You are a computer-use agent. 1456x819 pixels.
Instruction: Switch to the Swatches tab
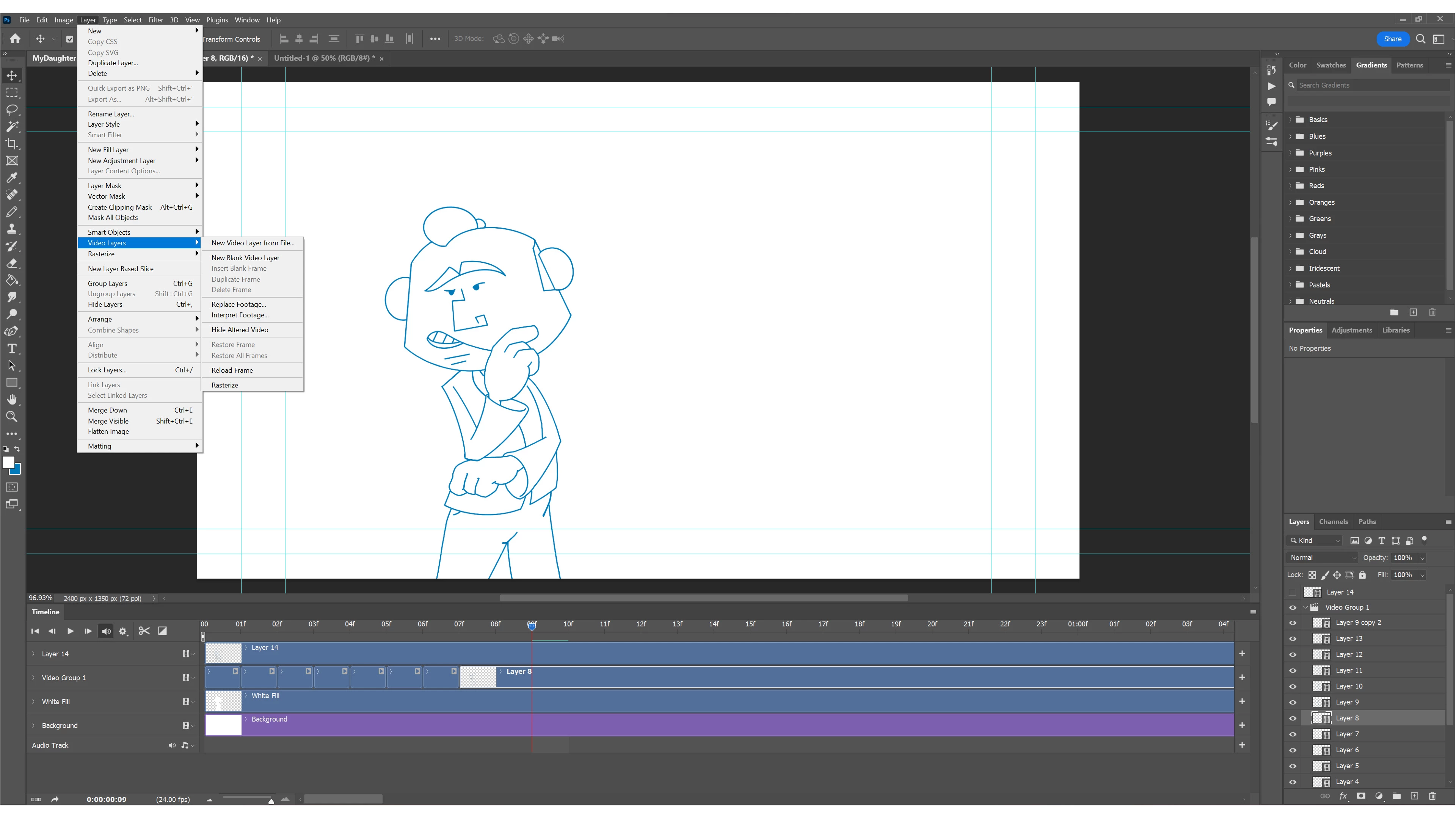click(1330, 65)
